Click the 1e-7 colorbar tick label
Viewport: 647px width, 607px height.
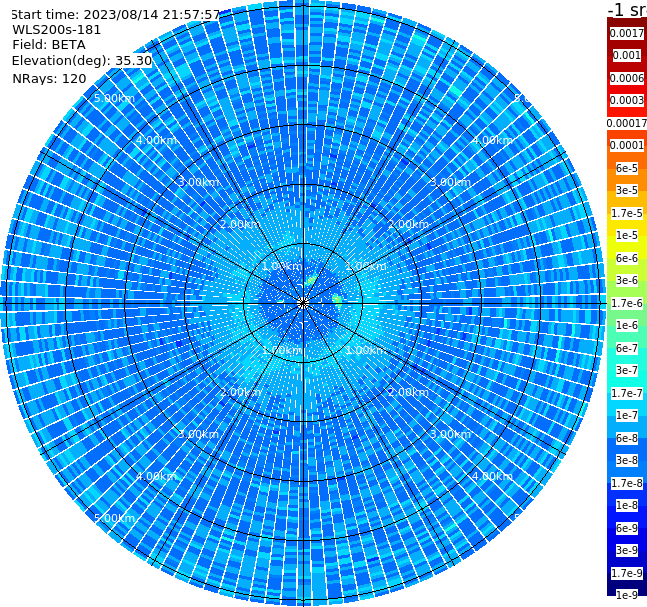pos(627,415)
